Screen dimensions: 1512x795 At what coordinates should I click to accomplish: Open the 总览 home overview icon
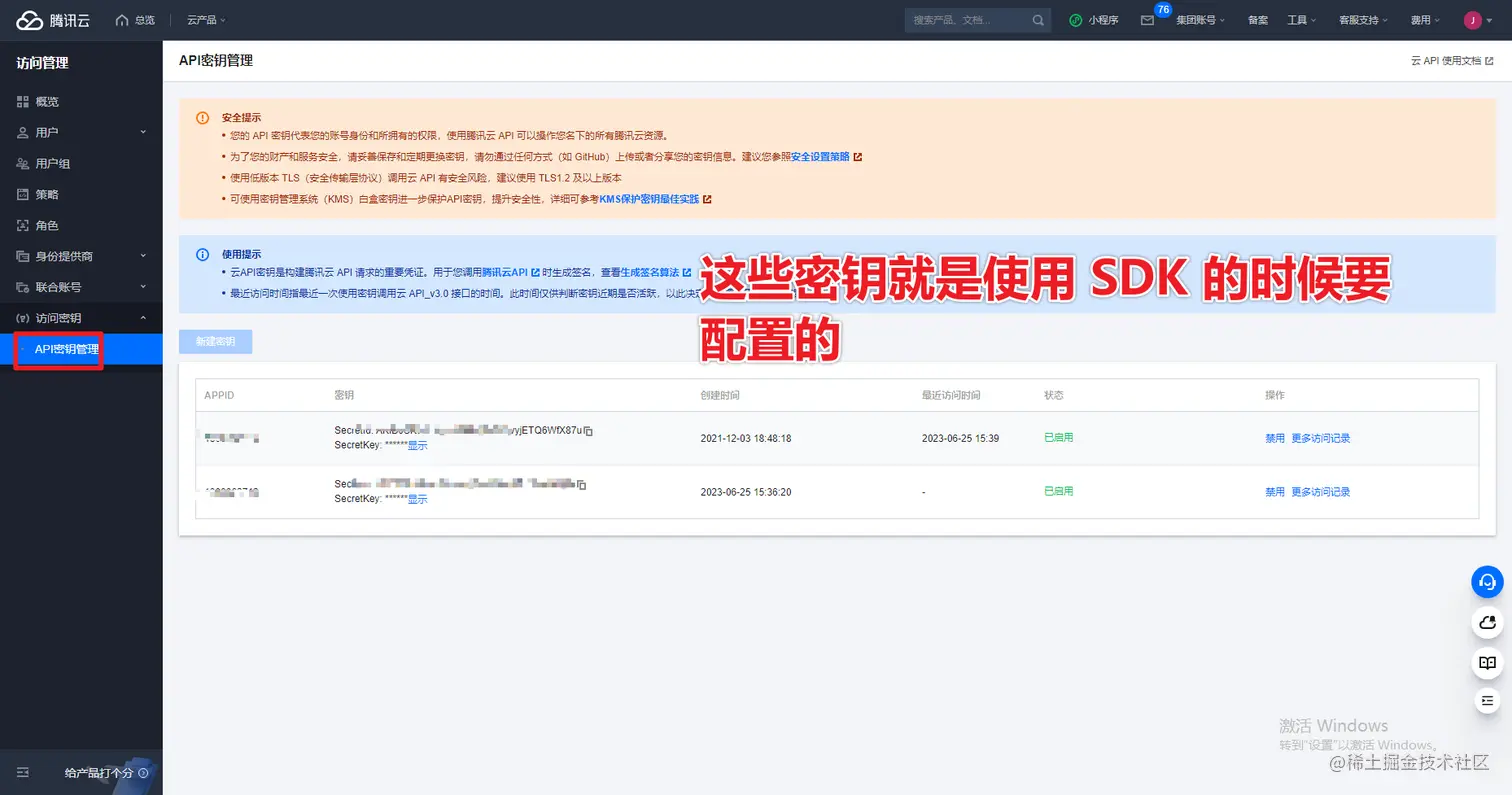[x=123, y=20]
